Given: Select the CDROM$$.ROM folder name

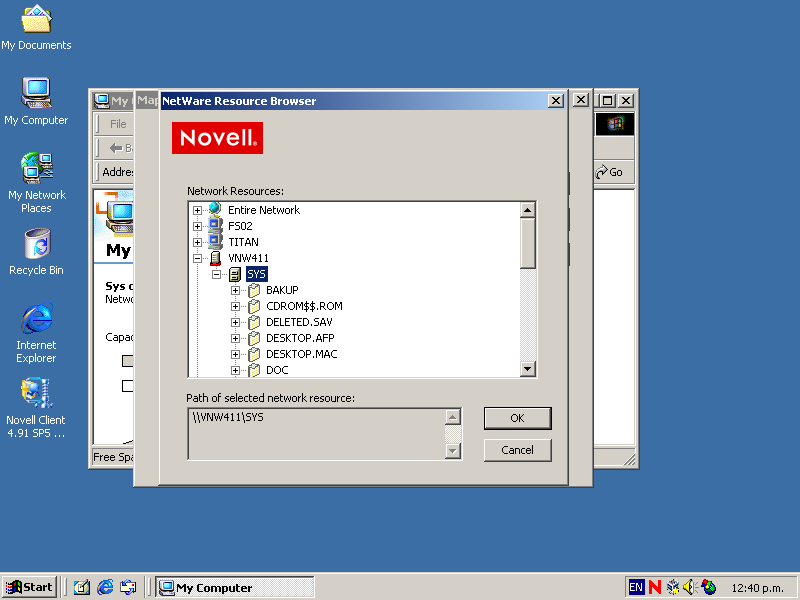Looking at the screenshot, I should [304, 306].
